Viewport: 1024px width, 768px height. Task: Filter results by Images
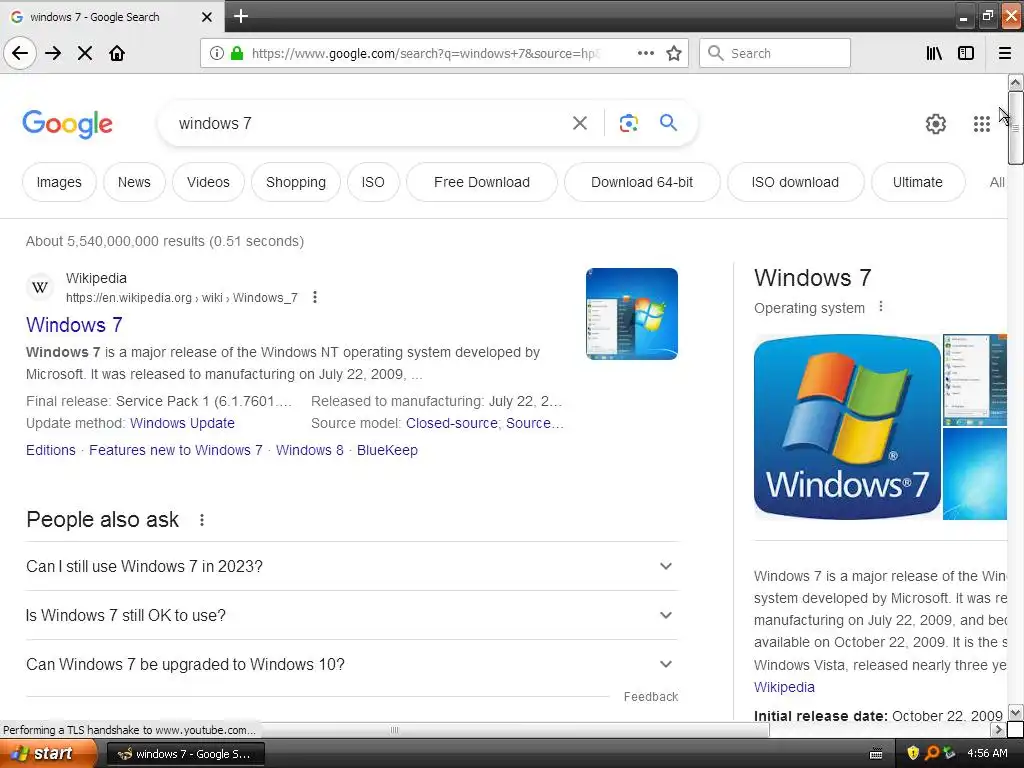(x=59, y=182)
